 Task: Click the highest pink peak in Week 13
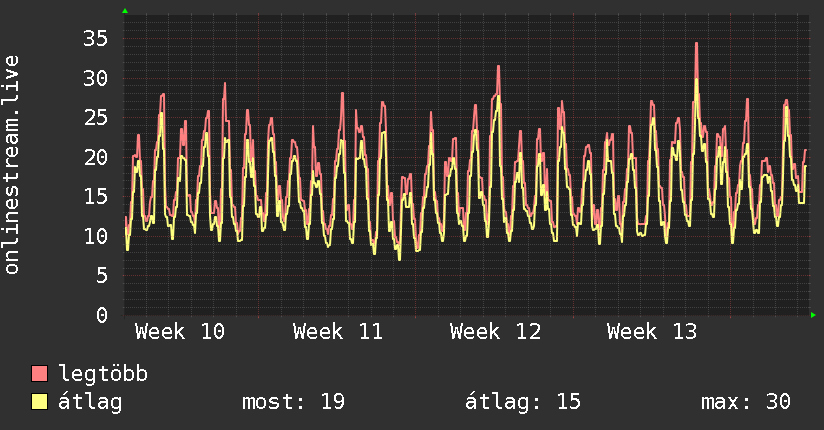pos(696,44)
